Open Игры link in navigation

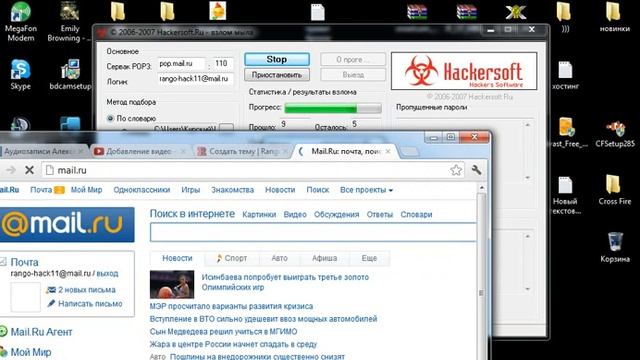pyautogui.click(x=191, y=190)
